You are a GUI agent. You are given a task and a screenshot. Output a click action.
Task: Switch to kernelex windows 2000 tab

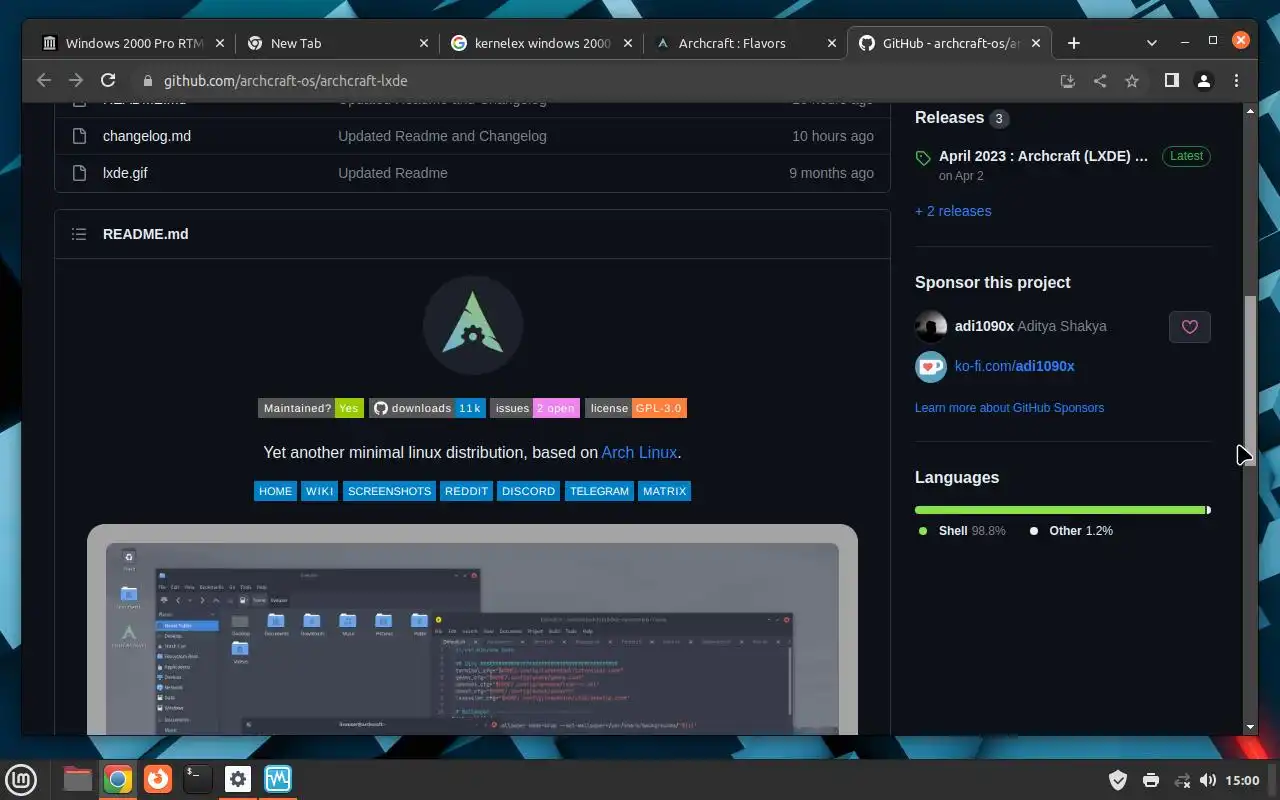click(x=543, y=43)
